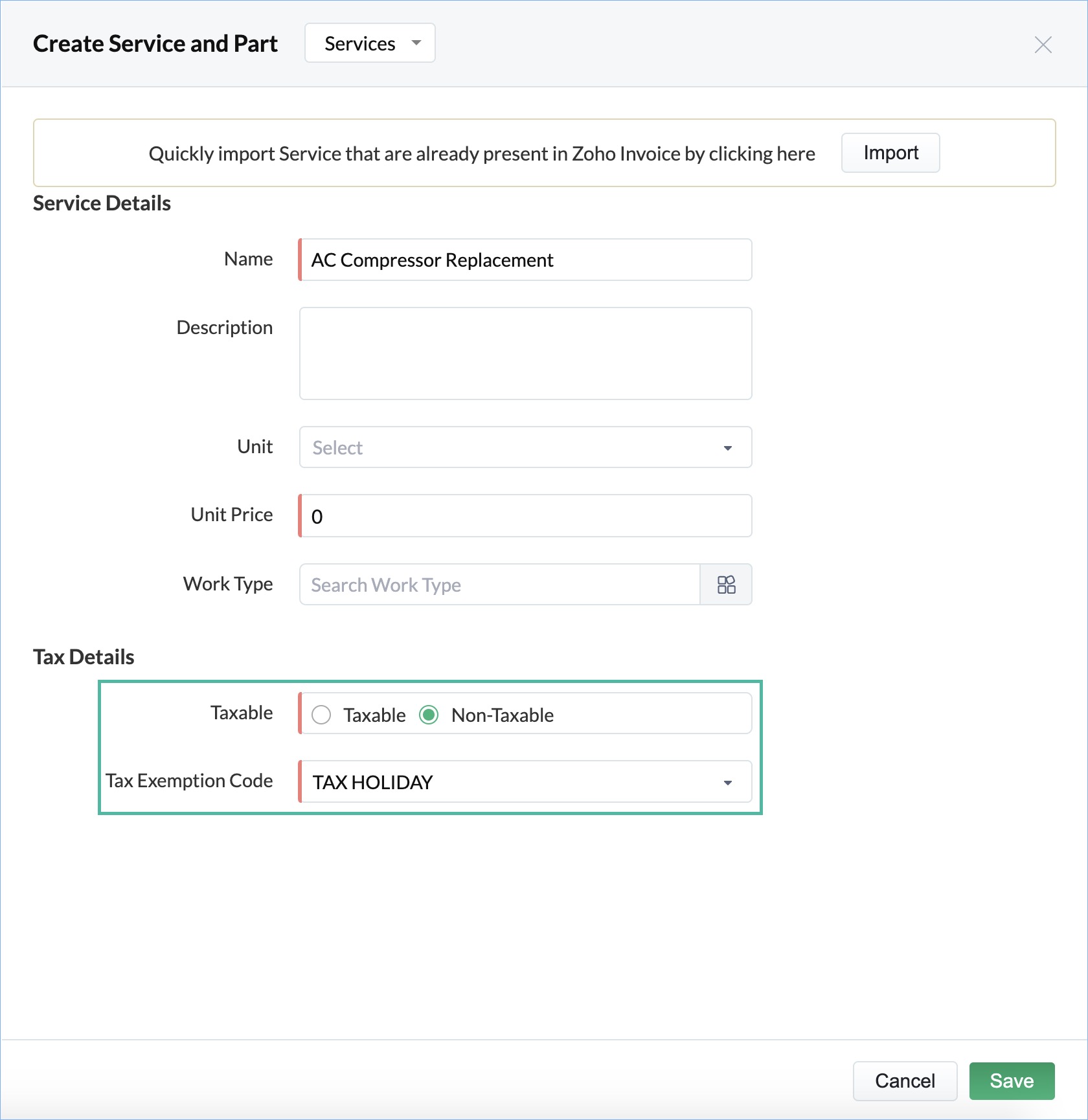Click the Unit Price input field

[526, 516]
